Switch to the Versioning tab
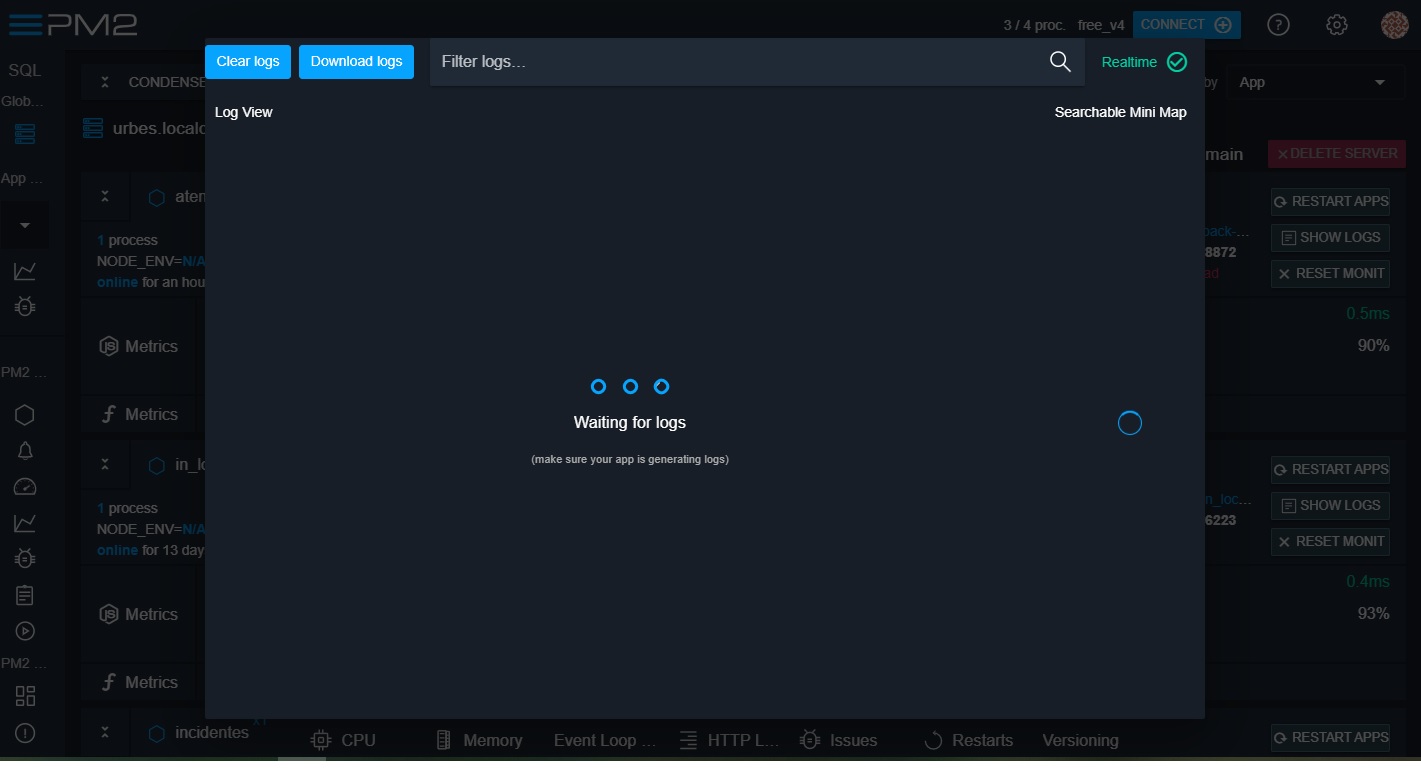The height and width of the screenshot is (781, 1421). (x=1080, y=740)
